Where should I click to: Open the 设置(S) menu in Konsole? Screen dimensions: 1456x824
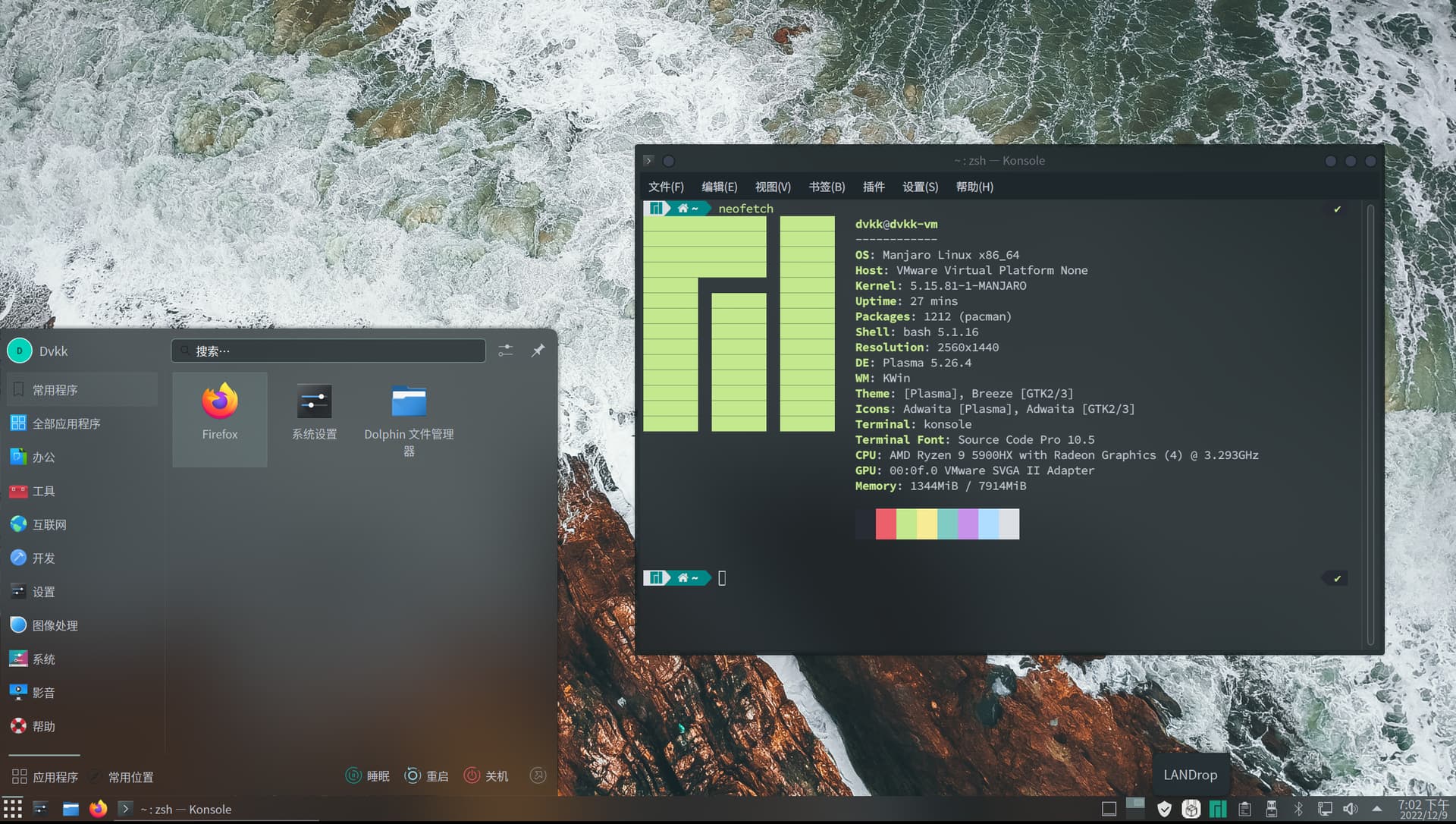920,187
